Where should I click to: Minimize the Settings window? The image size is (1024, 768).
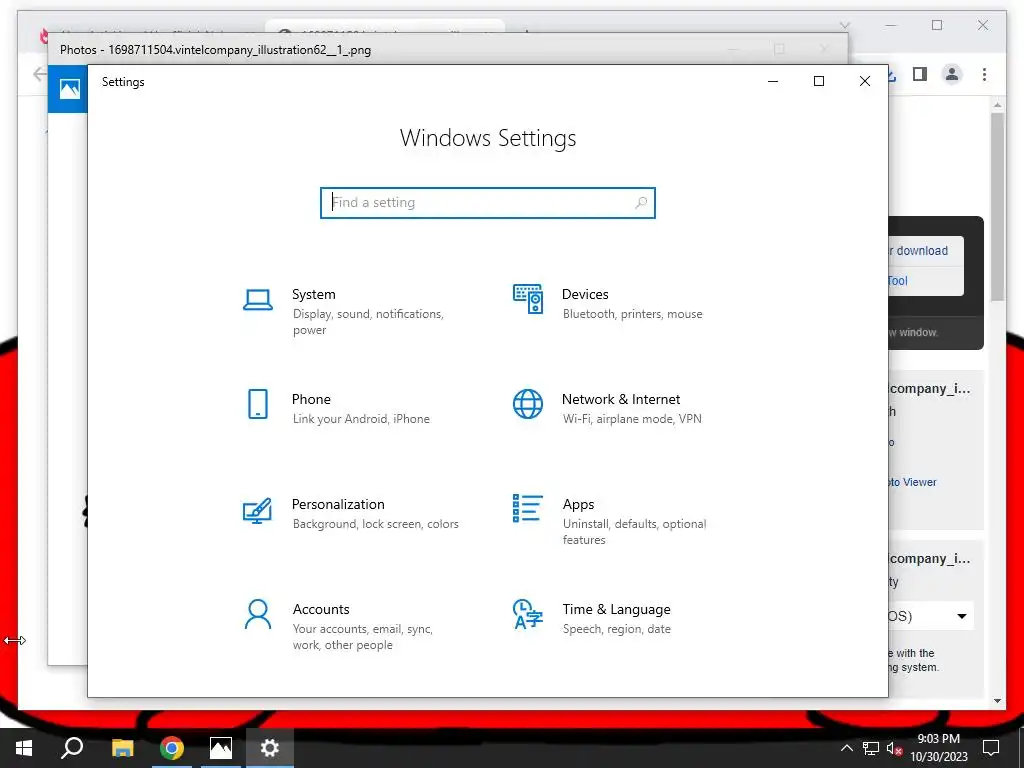[x=773, y=81]
